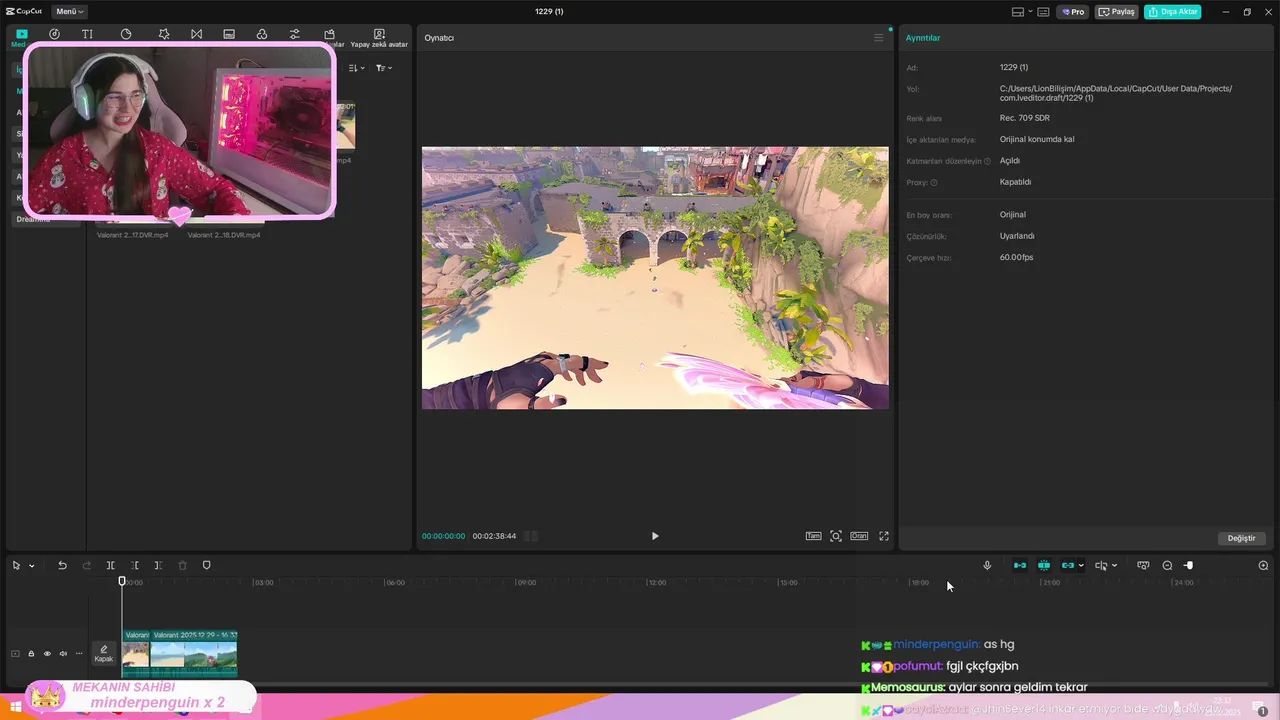
Task: Click the trash delete icon in timeline toolbar
Action: point(182,565)
